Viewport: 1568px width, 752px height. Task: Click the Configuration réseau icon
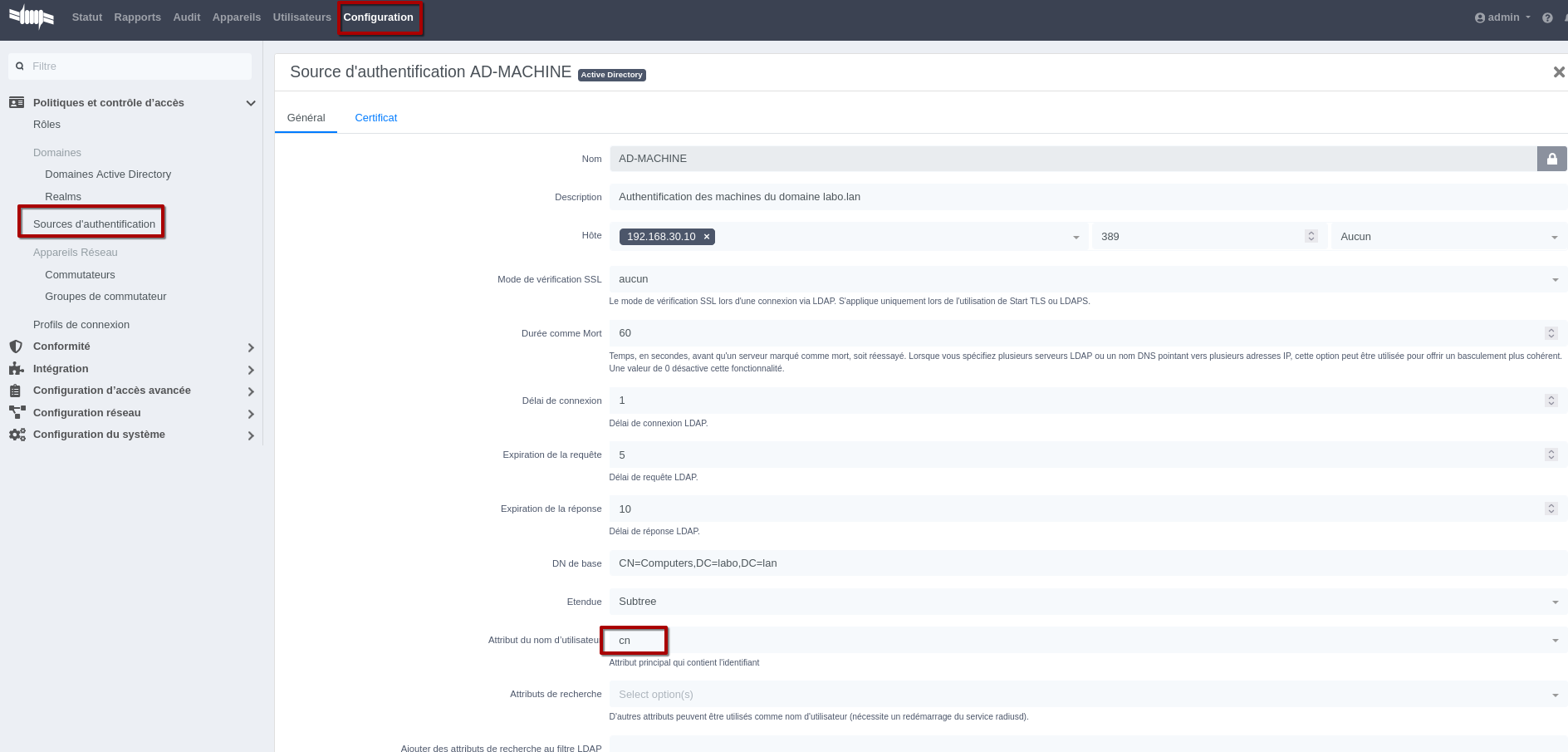(17, 413)
